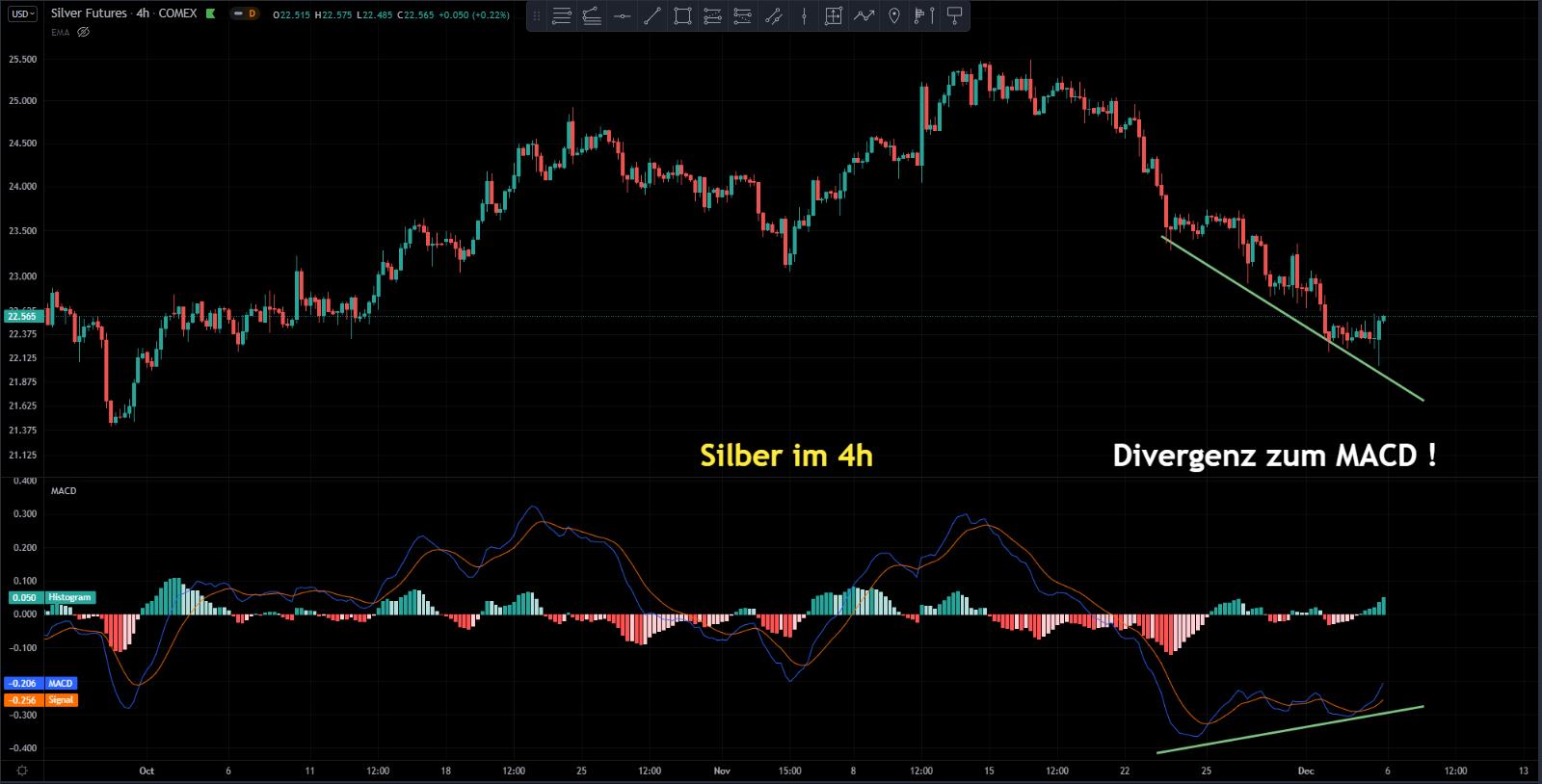Image resolution: width=1542 pixels, height=784 pixels.
Task: Select the trend line tool
Action: 652,15
